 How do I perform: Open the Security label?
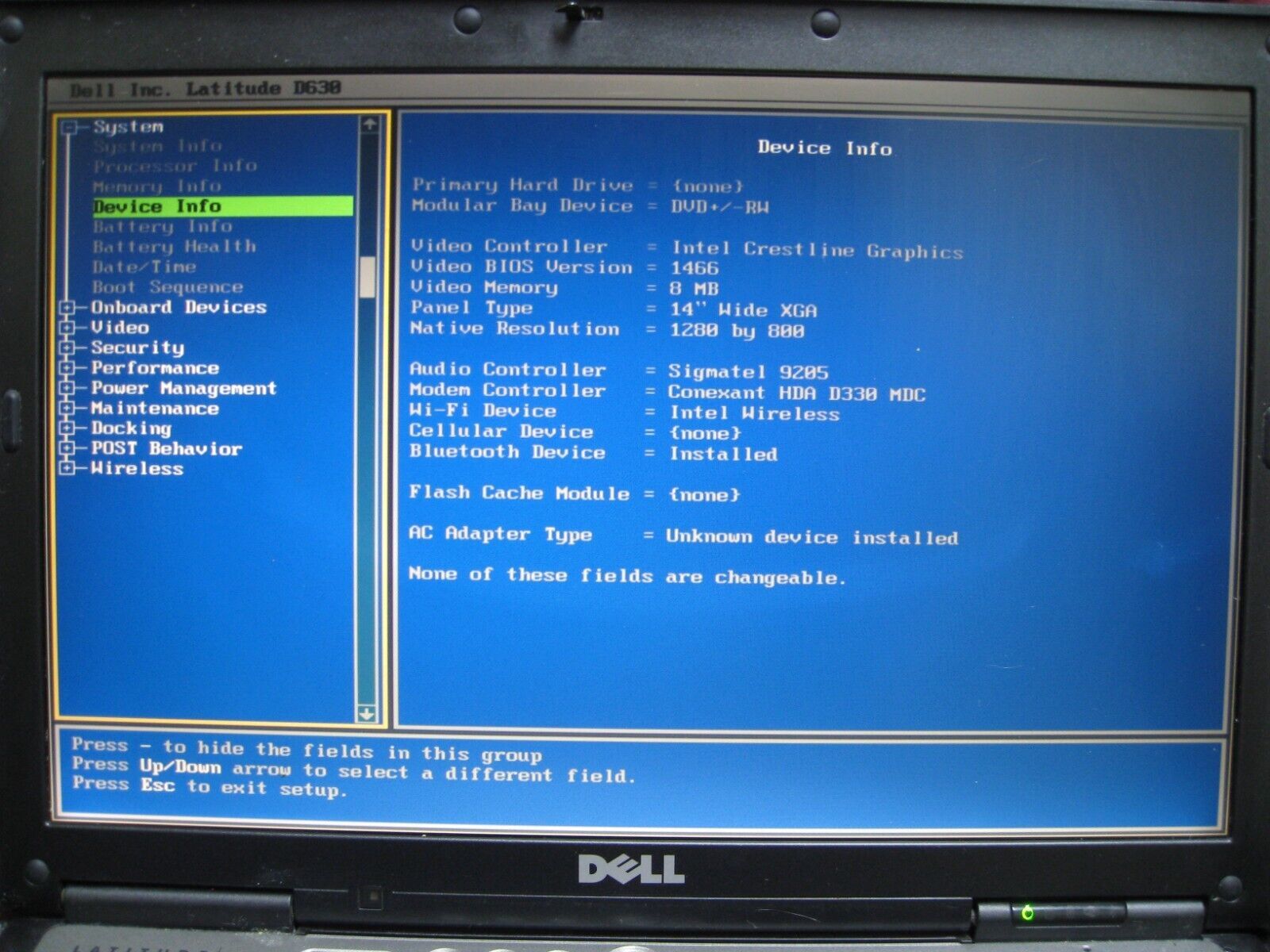coord(137,347)
